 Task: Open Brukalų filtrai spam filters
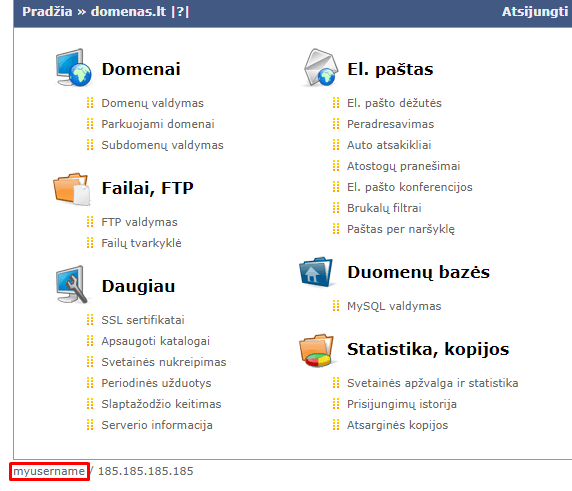(384, 208)
